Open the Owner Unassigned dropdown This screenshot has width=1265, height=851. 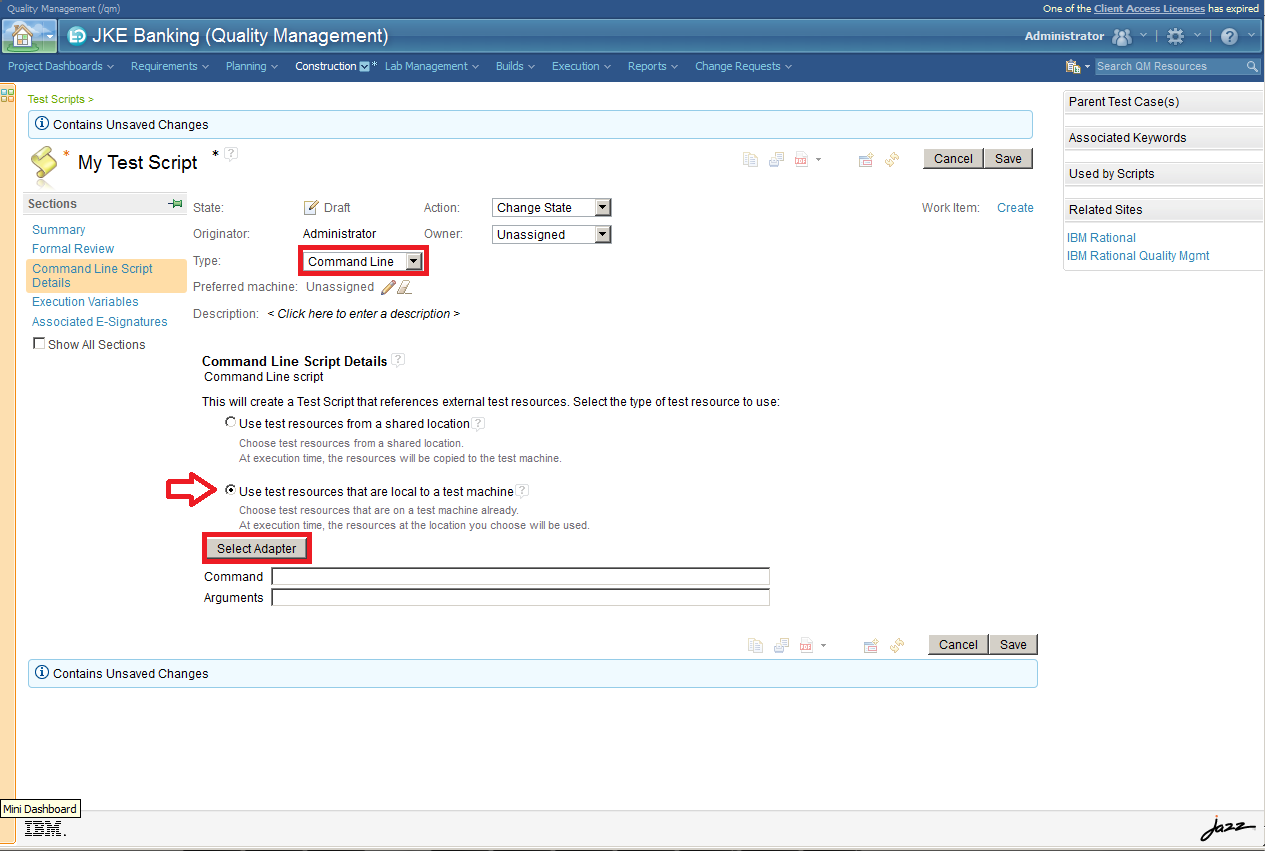pyautogui.click(x=552, y=235)
